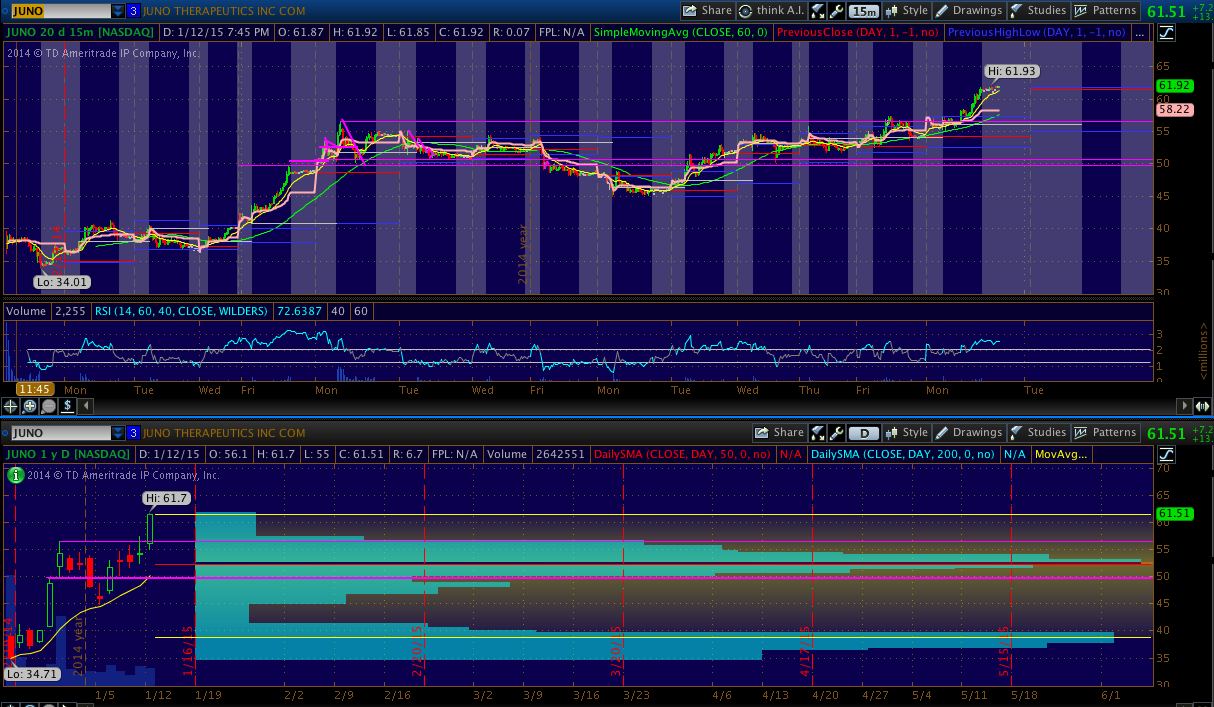Click the zoom out magnifier icon
This screenshot has width=1214, height=707.
pyautogui.click(x=48, y=406)
